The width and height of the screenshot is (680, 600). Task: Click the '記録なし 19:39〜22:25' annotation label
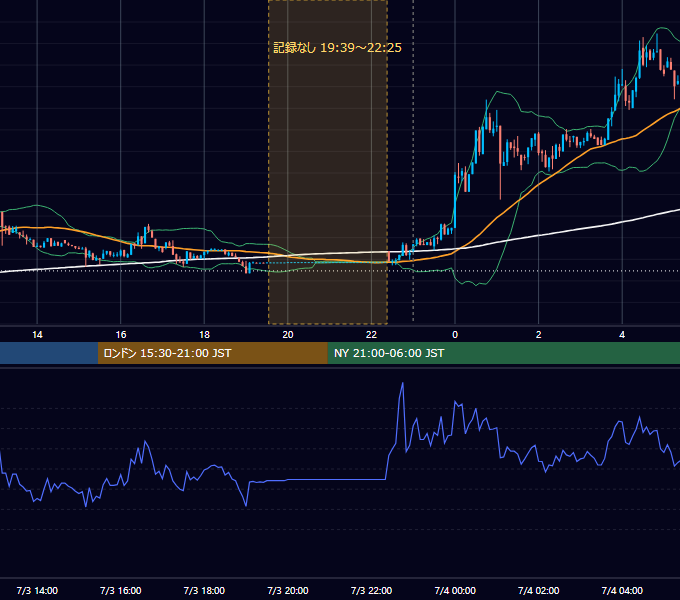[337, 48]
